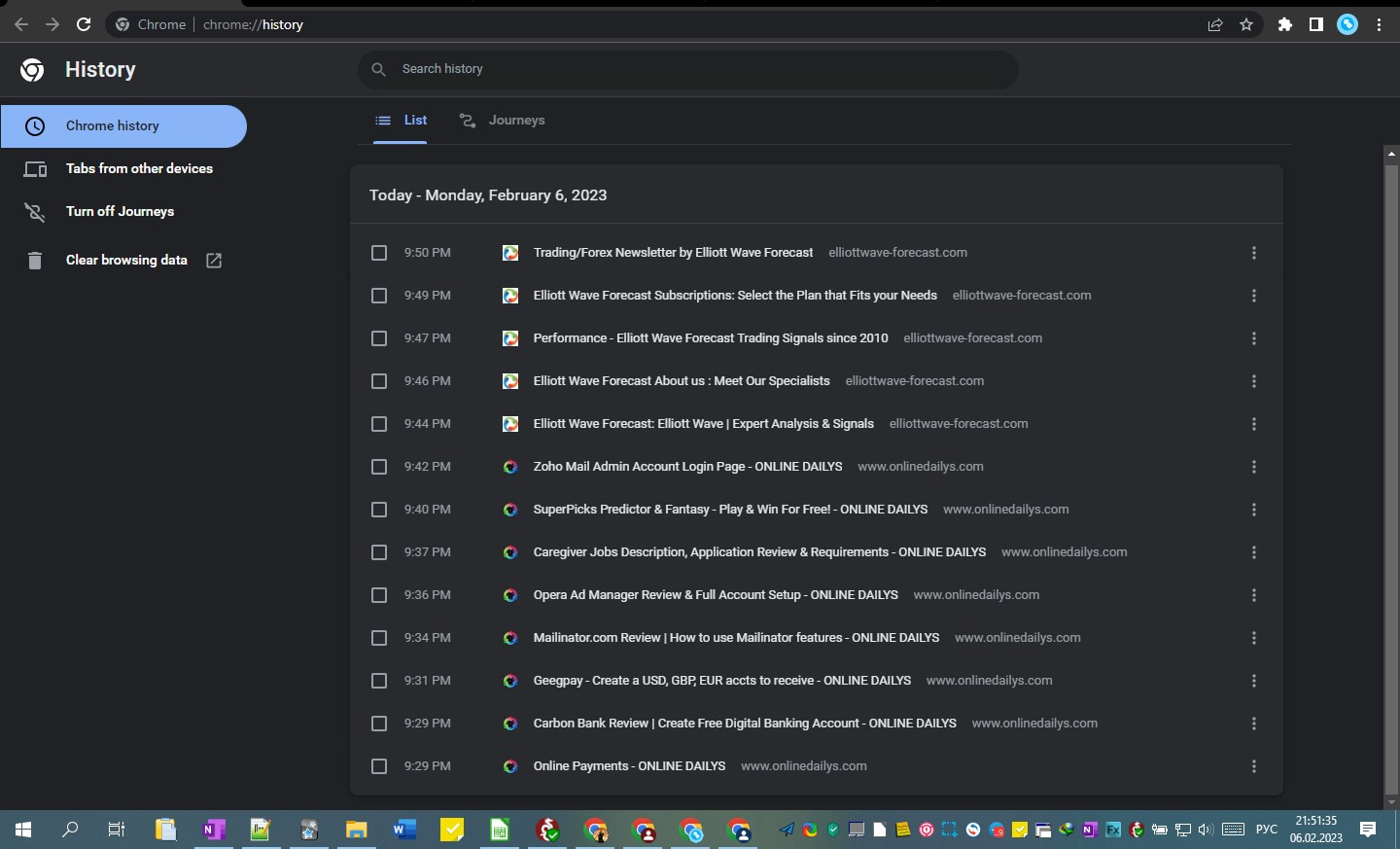
Task: Open actions menu for Performance entry
Action: pos(1254,338)
